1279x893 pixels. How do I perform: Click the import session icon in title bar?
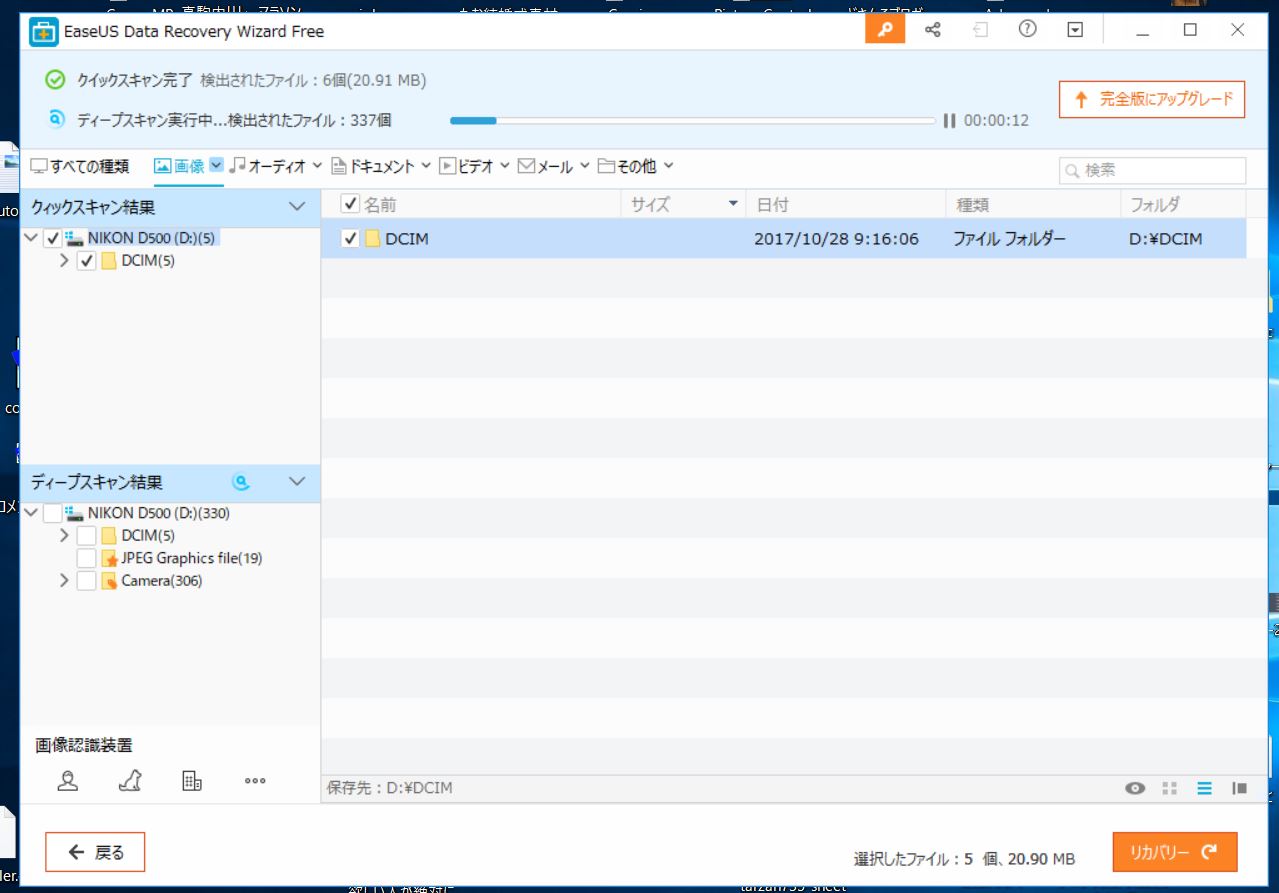(x=980, y=30)
